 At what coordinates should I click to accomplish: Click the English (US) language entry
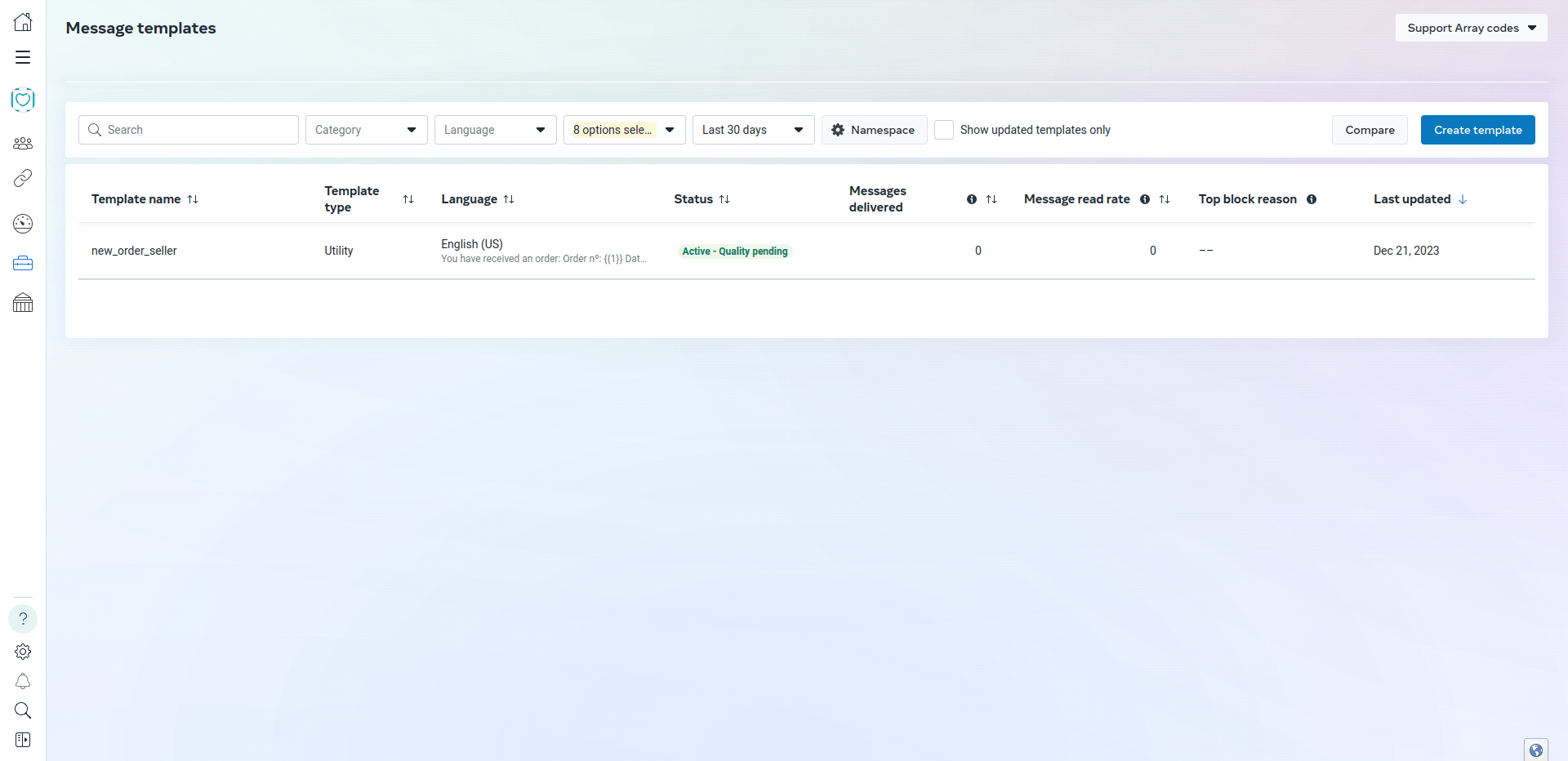click(472, 244)
